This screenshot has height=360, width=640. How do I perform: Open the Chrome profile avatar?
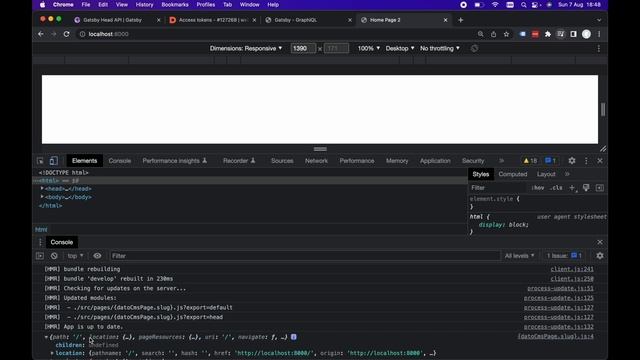tap(586, 34)
